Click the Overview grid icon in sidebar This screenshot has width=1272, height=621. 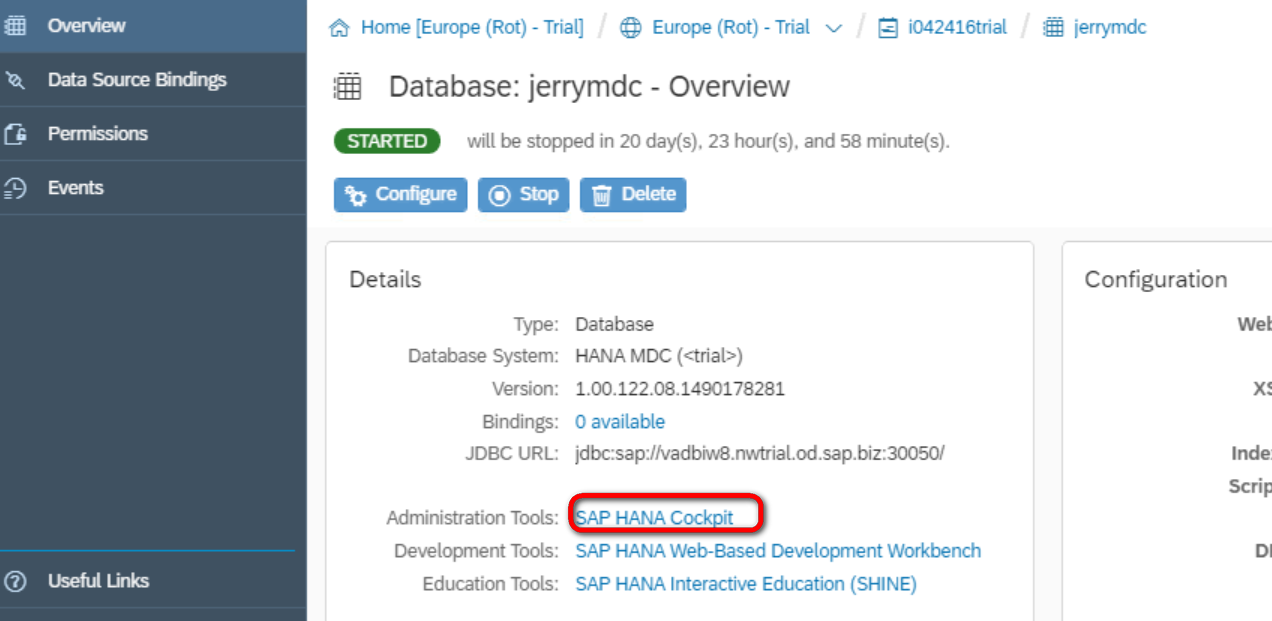point(15,26)
